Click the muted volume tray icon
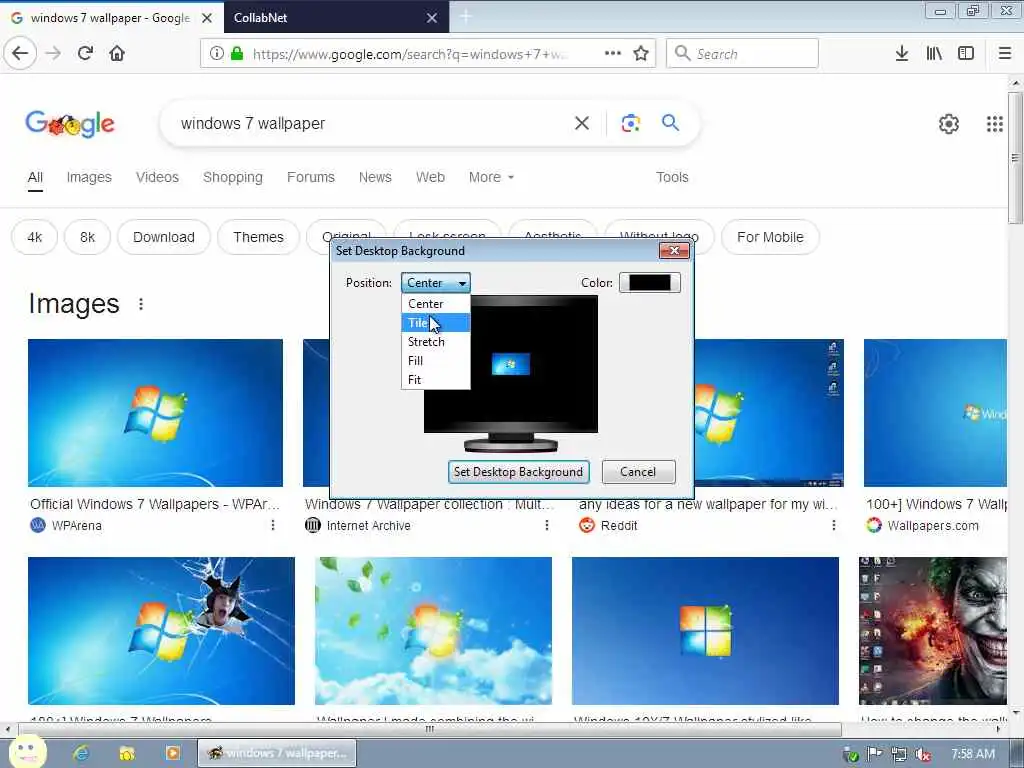This screenshot has width=1024, height=768. 923,755
